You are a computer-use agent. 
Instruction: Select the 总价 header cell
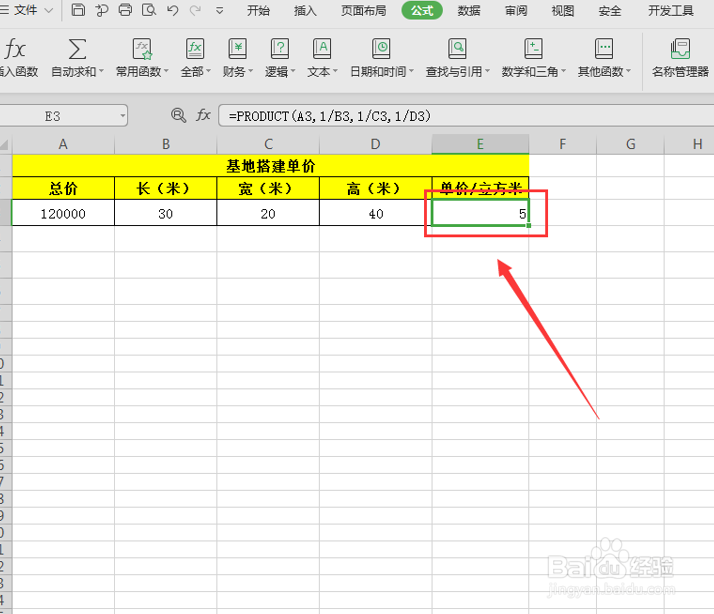[63, 188]
